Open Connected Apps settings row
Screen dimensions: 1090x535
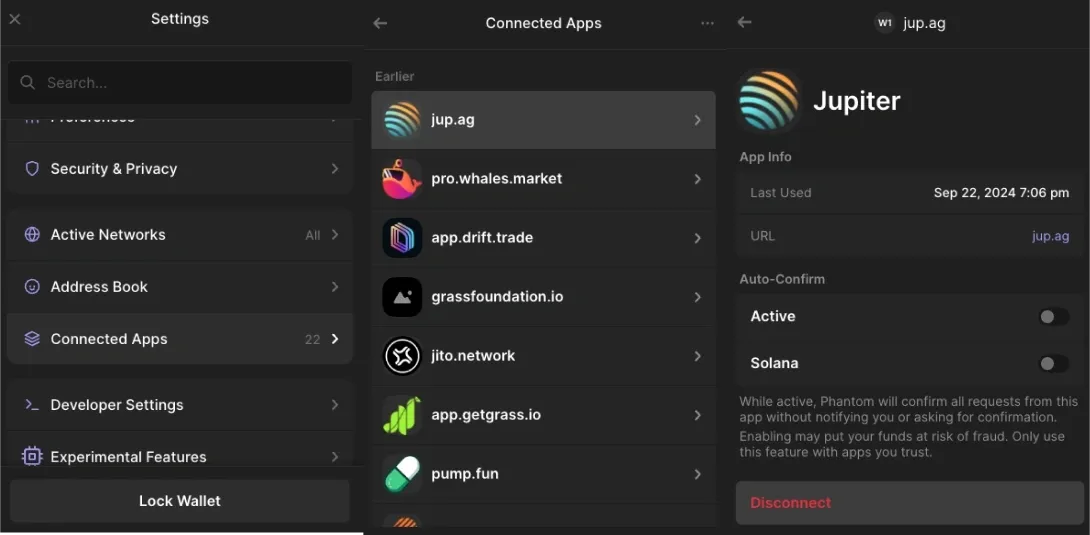(x=179, y=339)
